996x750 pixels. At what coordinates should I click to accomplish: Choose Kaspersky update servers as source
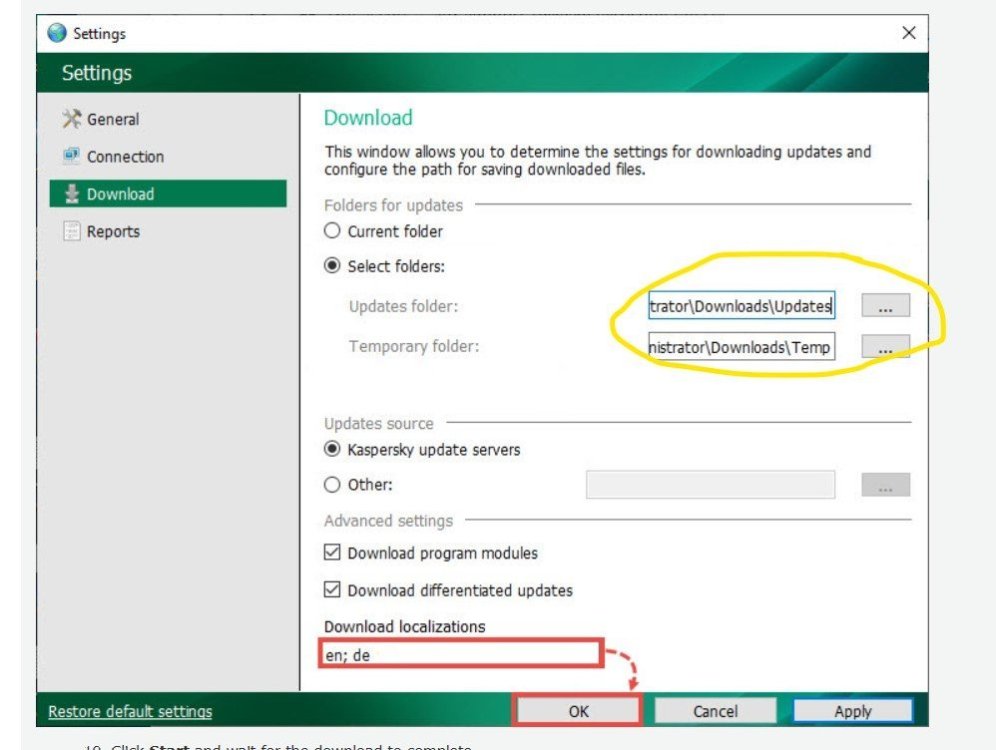332,450
